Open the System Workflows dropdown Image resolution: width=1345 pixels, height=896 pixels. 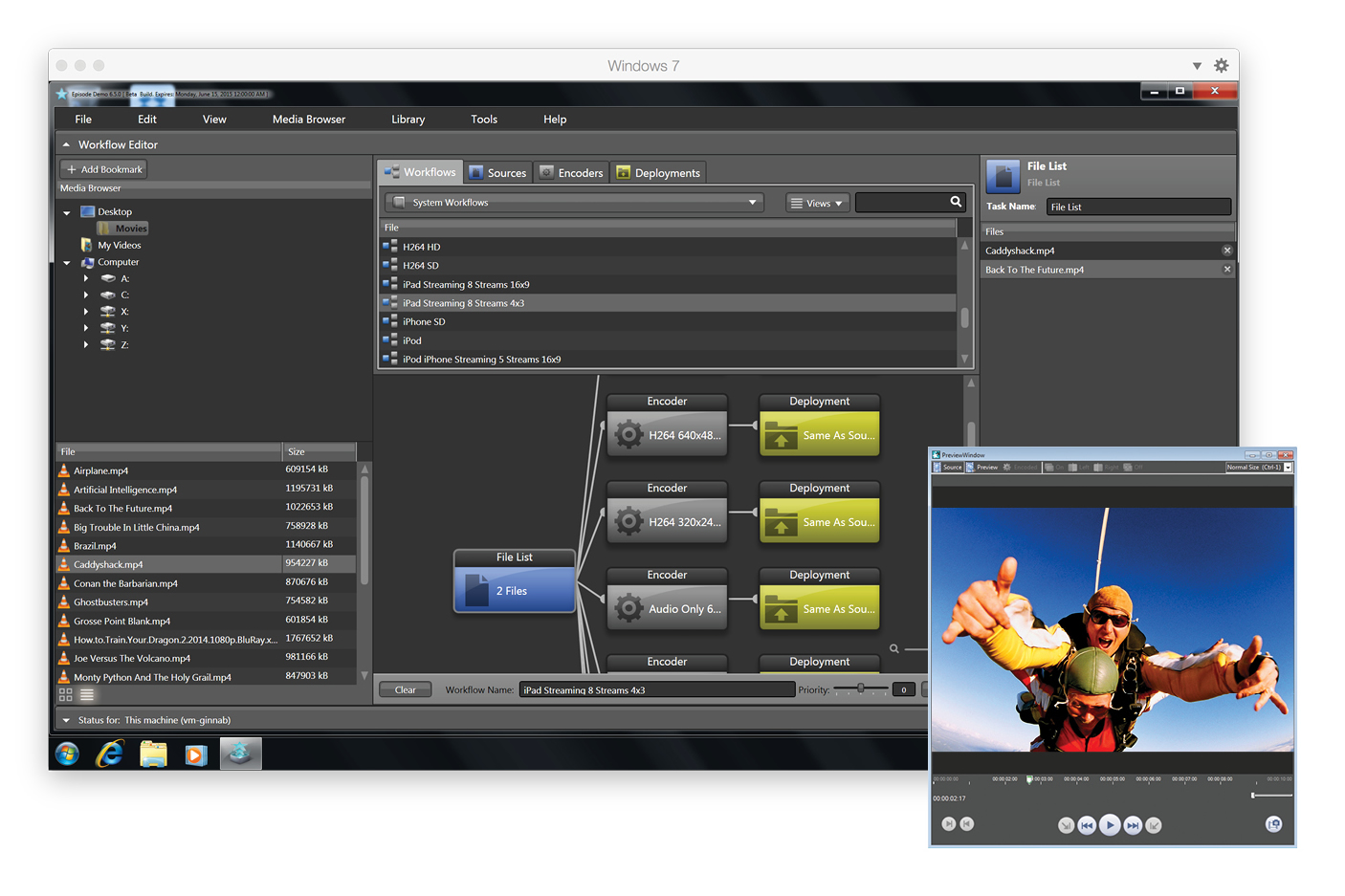[x=574, y=203]
